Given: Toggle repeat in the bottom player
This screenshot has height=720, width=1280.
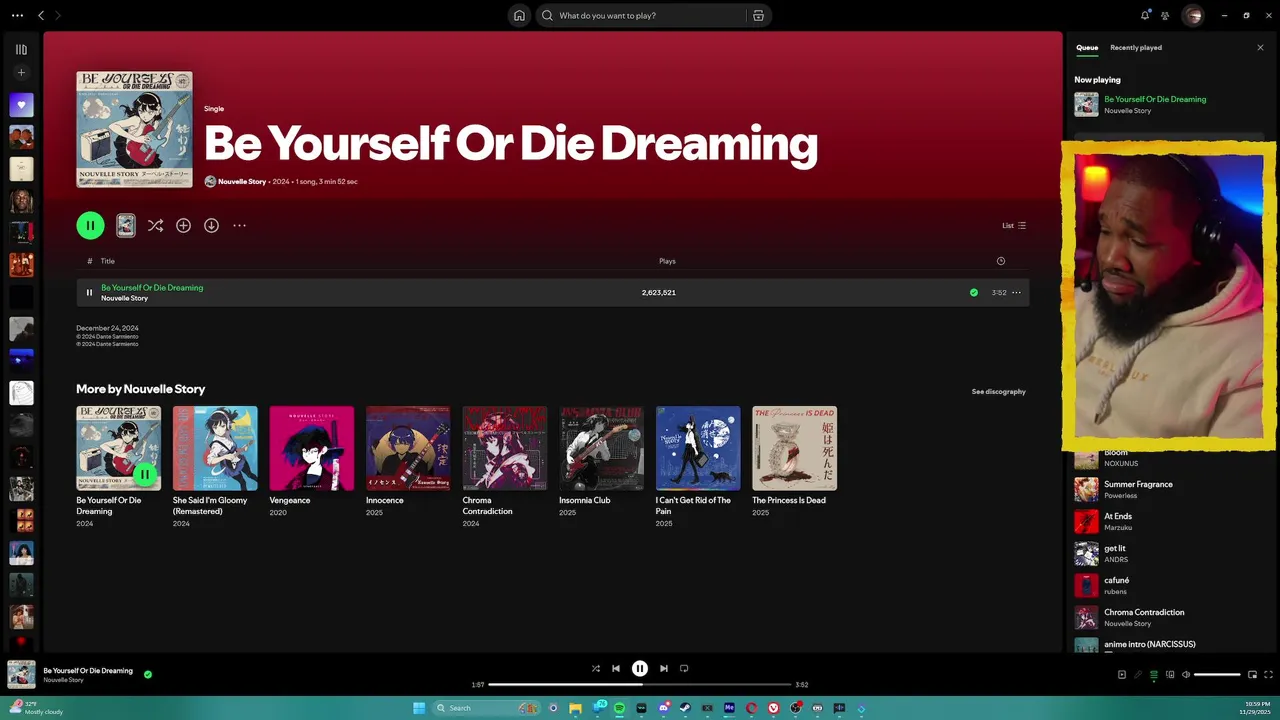Looking at the screenshot, I should pos(684,668).
